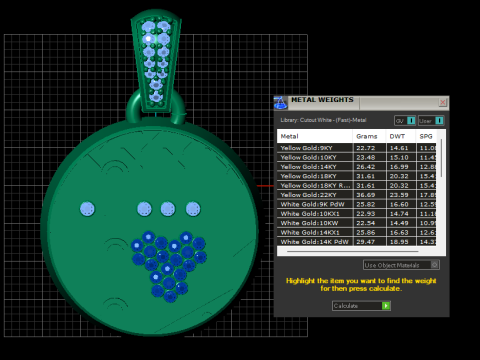Image resolution: width=480 pixels, height=360 pixels.
Task: Close the Metal Weights panel
Action: tap(443, 102)
